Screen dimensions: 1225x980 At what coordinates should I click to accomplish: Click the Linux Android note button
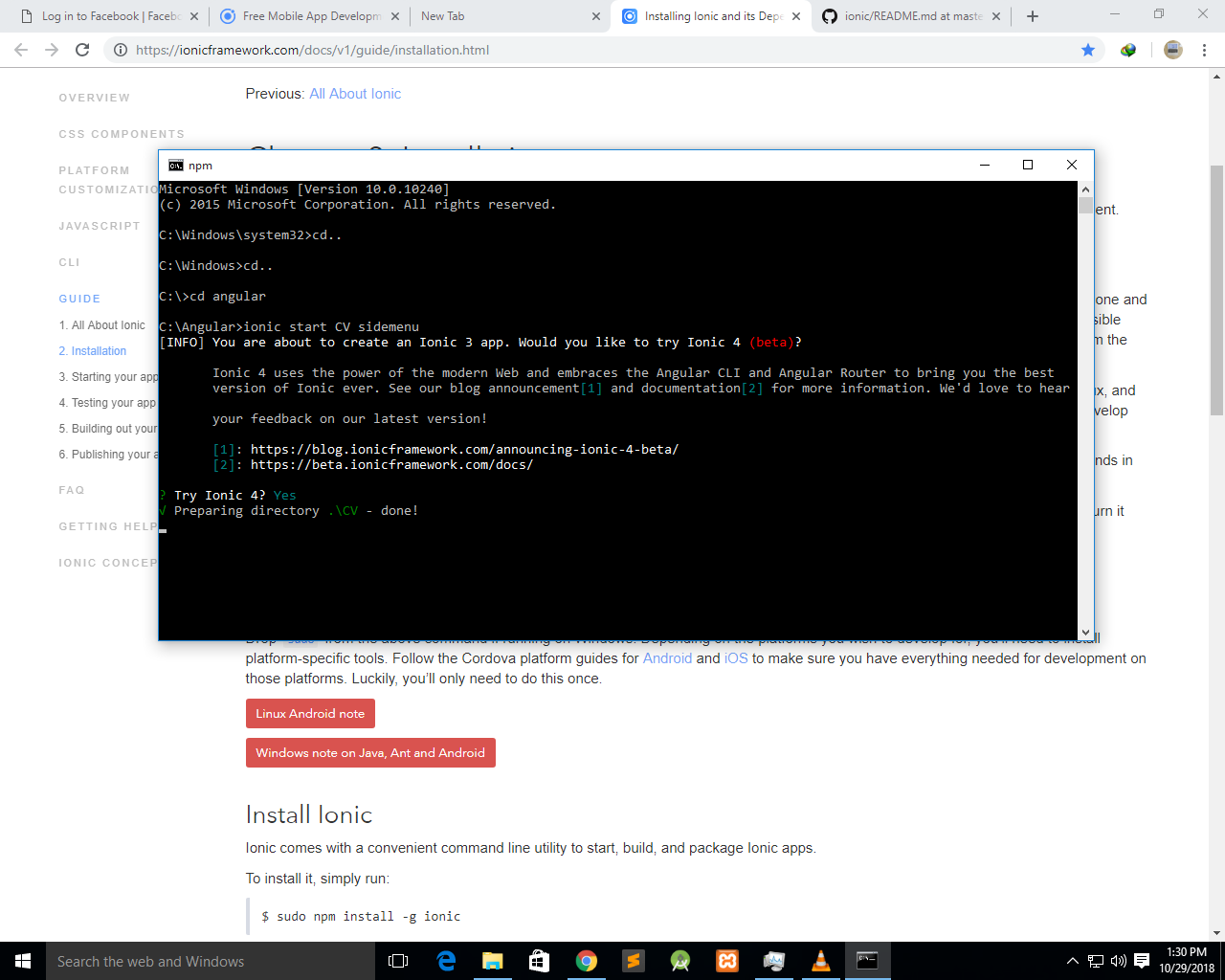tap(310, 713)
